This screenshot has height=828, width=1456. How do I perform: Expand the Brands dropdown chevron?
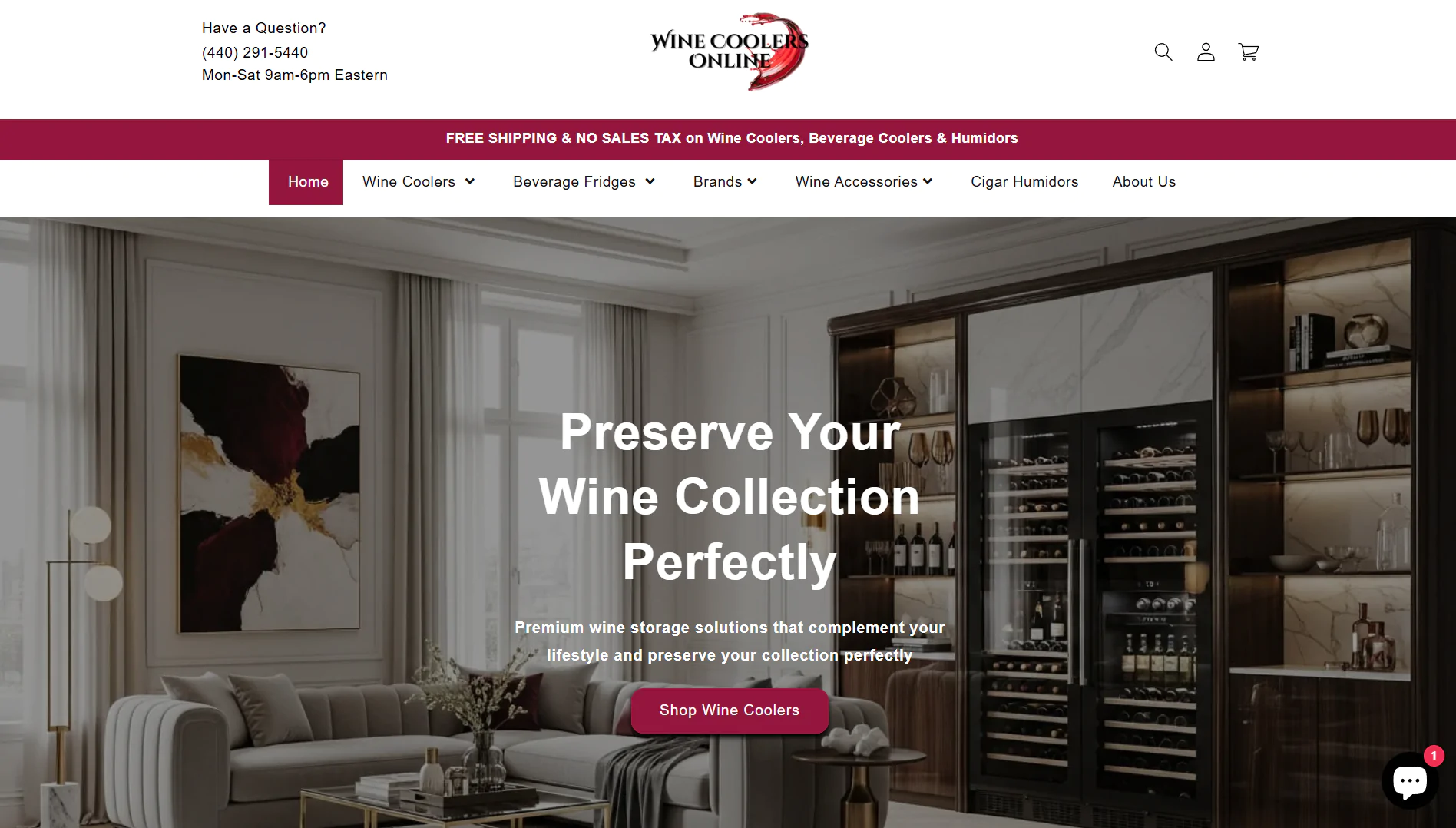point(753,181)
